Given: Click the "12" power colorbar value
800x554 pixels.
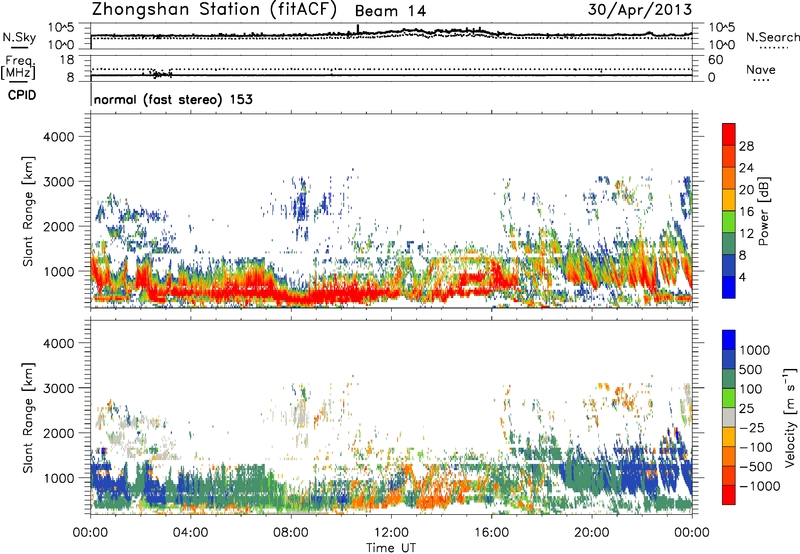Looking at the screenshot, I should click(746, 234).
